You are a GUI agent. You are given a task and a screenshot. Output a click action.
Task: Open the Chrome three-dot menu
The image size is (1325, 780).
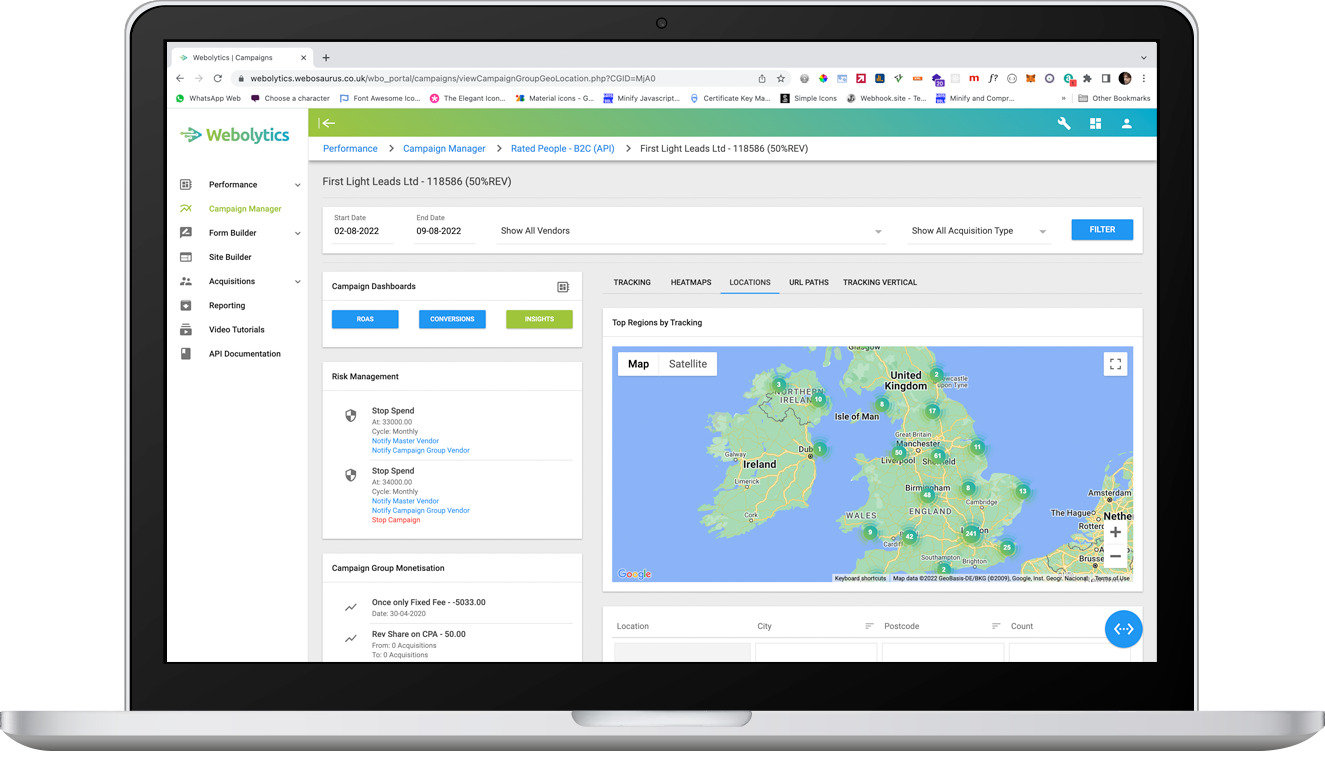pos(1144,78)
